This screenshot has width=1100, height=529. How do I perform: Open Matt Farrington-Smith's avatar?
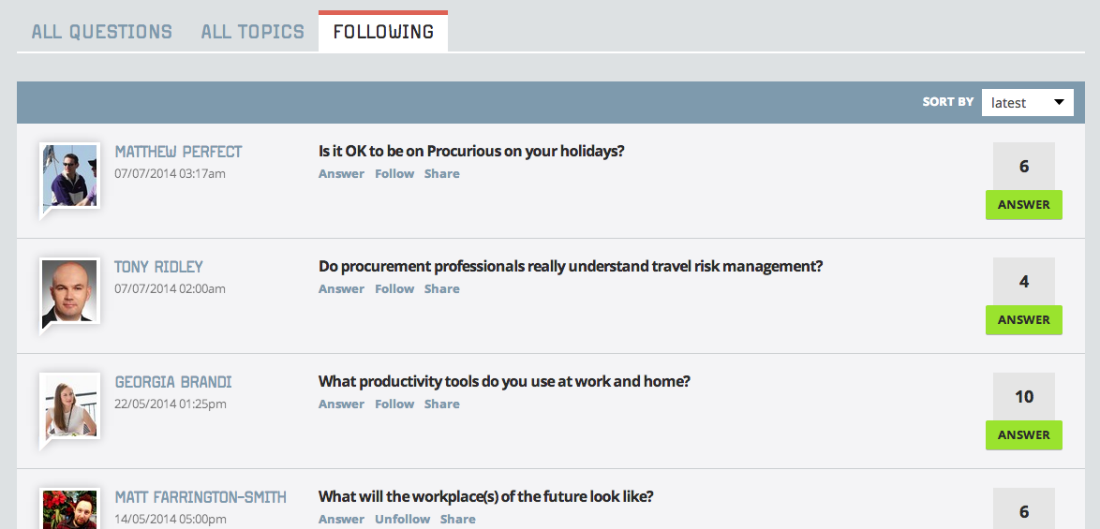(x=69, y=509)
